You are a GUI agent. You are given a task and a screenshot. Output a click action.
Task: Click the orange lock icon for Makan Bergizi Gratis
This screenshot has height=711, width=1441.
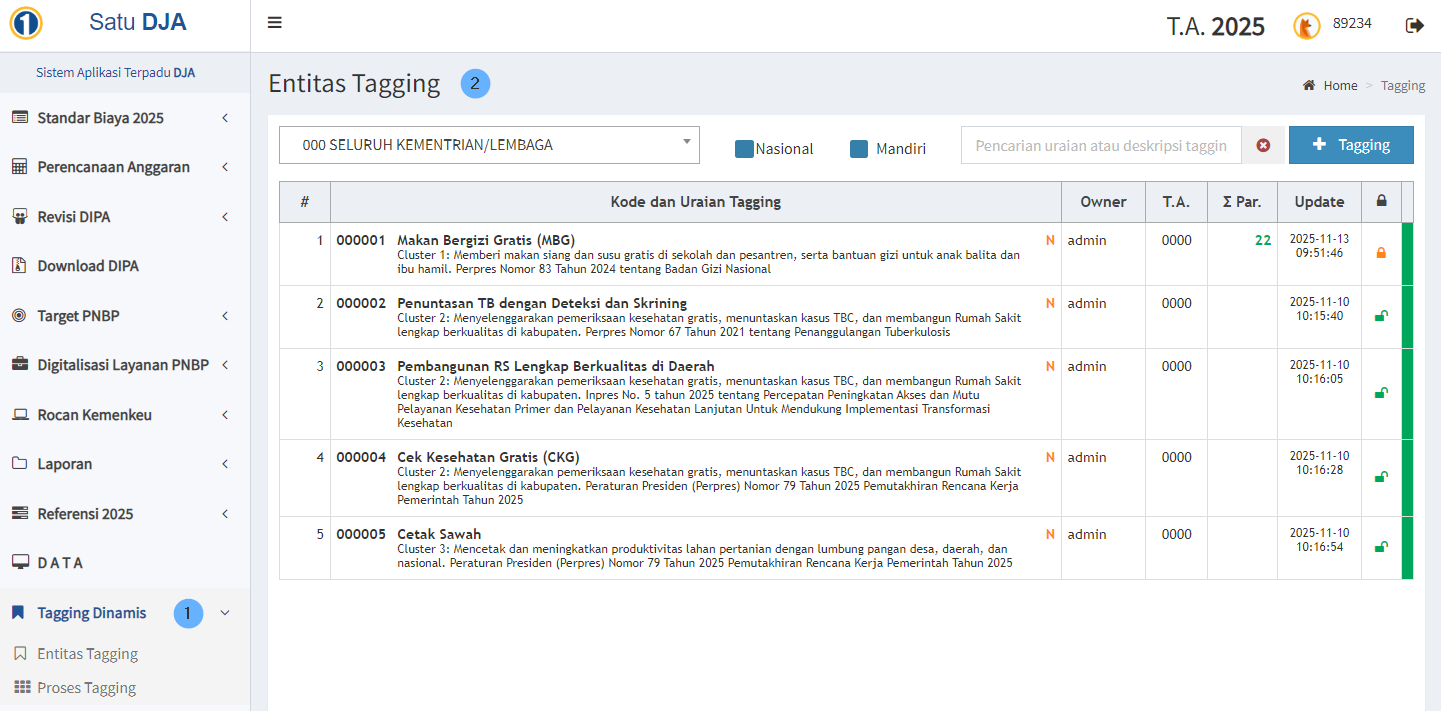pos(1381,253)
